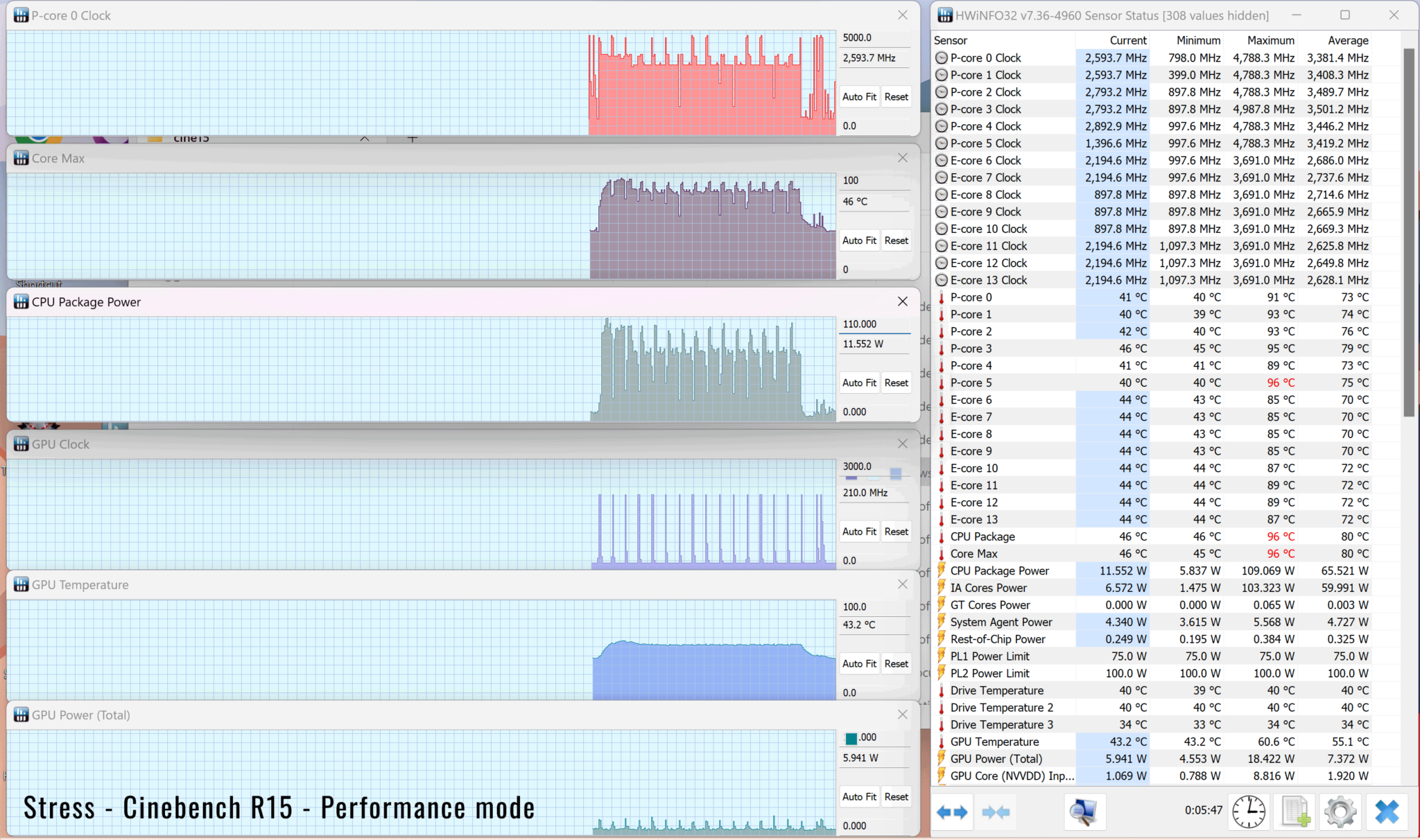Select the GPU Temperature sensor row
Viewport: 1420px width, 840px height.
pos(994,742)
